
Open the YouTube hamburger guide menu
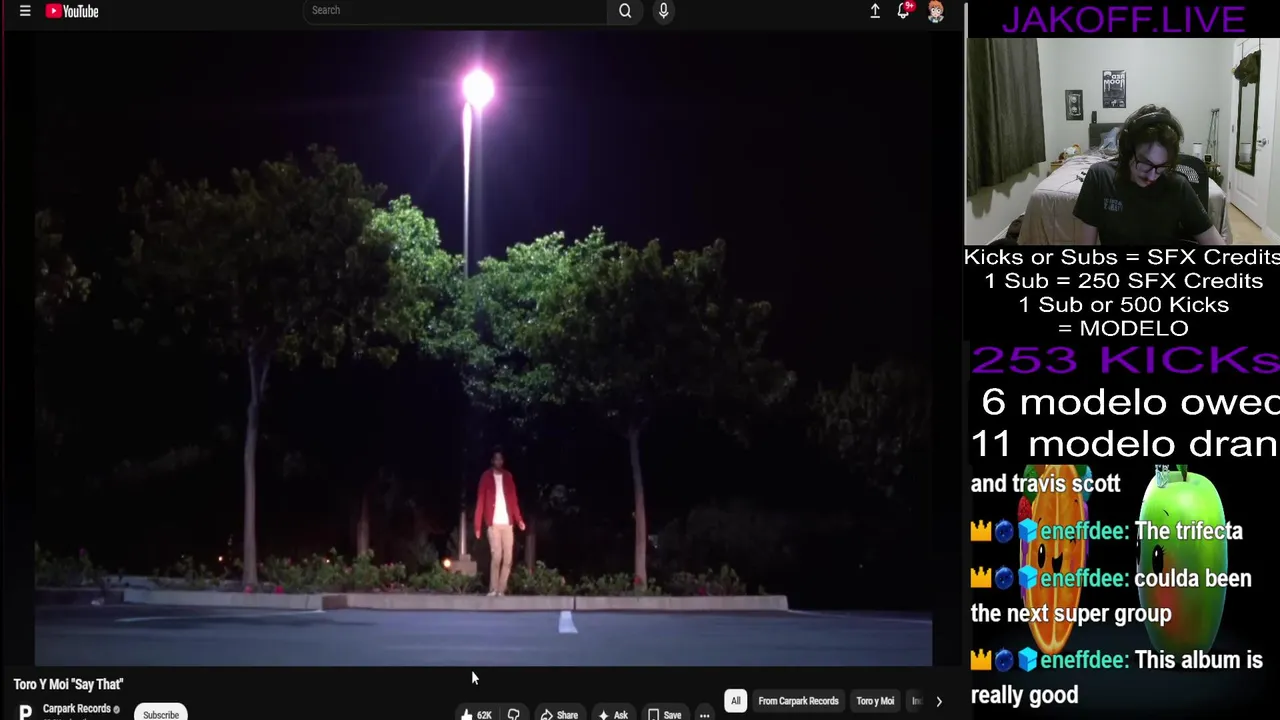pyautogui.click(x=25, y=11)
